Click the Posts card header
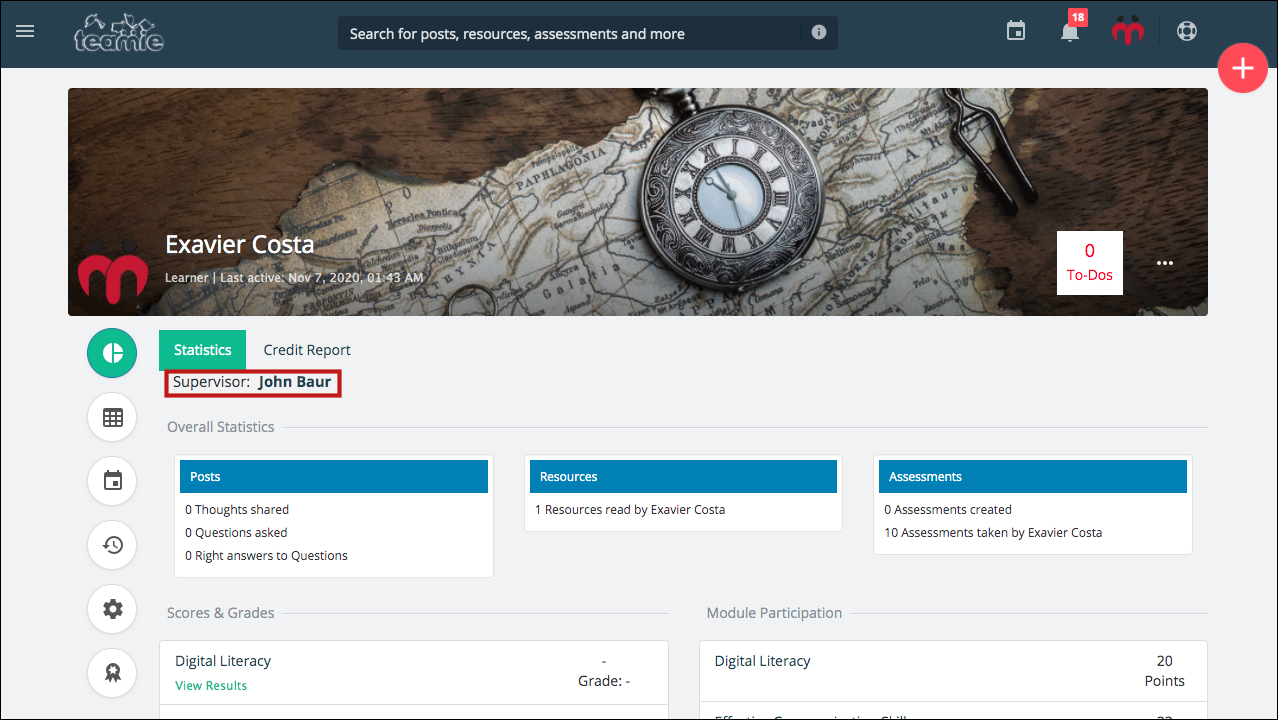Screen dimensions: 1278x720 334,477
